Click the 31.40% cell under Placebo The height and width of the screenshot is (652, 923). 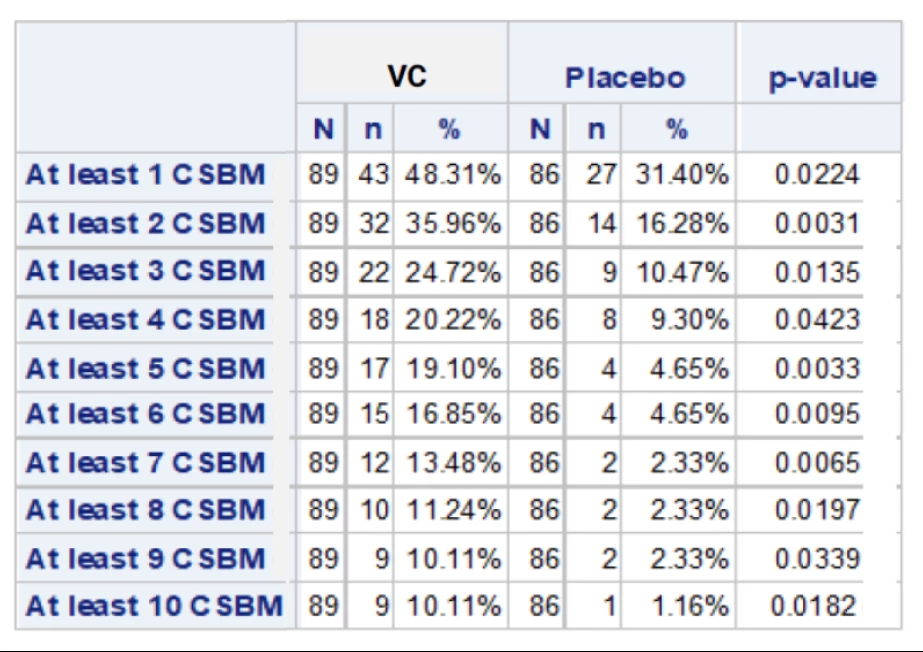(x=682, y=175)
